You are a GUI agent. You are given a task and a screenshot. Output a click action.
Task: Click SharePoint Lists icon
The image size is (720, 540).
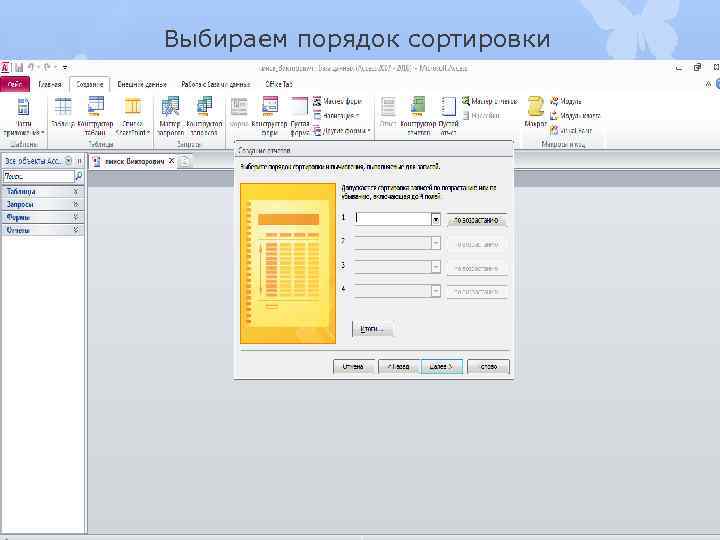pyautogui.click(x=132, y=107)
